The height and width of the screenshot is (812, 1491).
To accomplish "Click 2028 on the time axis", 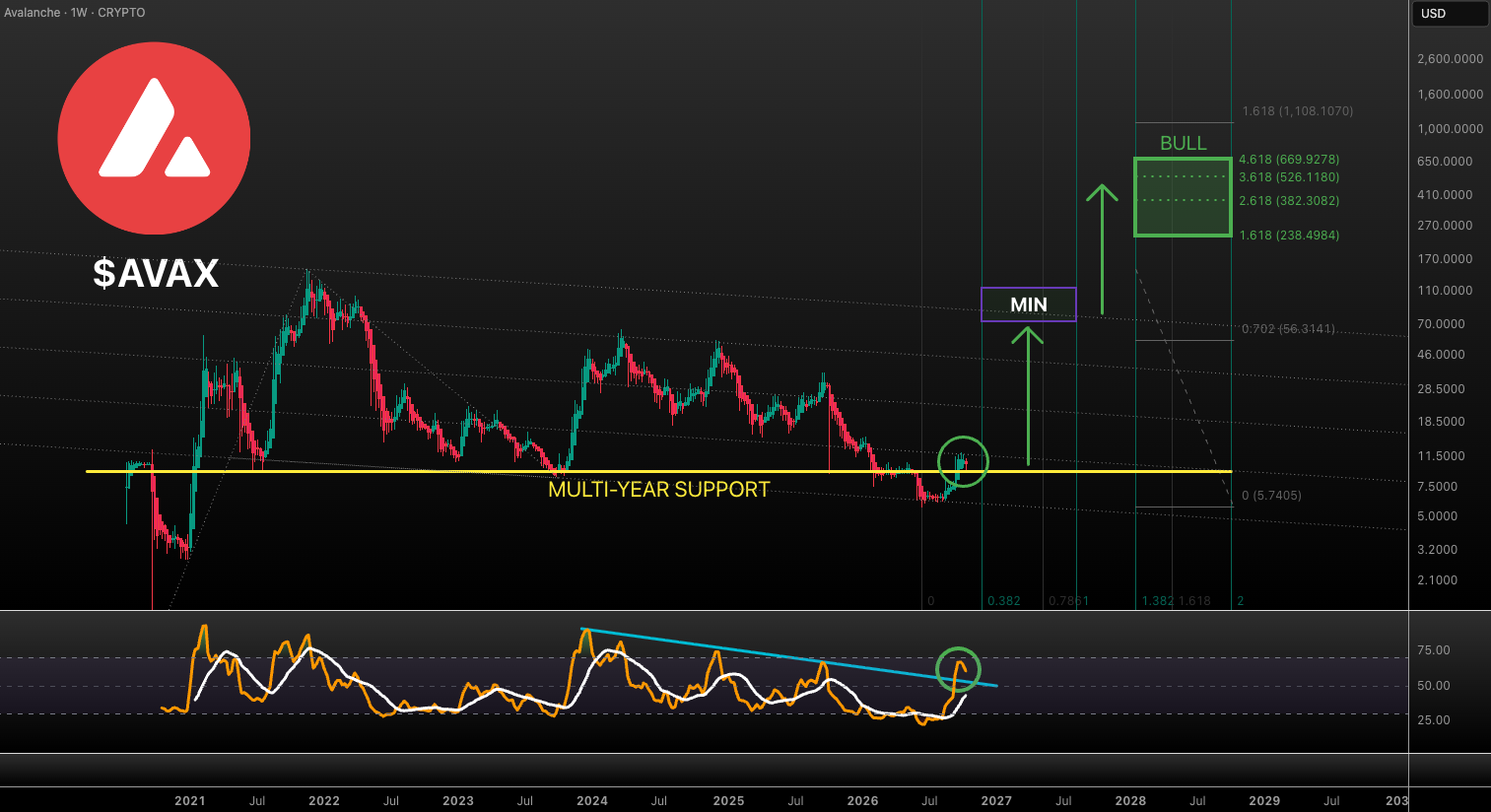I will [x=1130, y=801].
